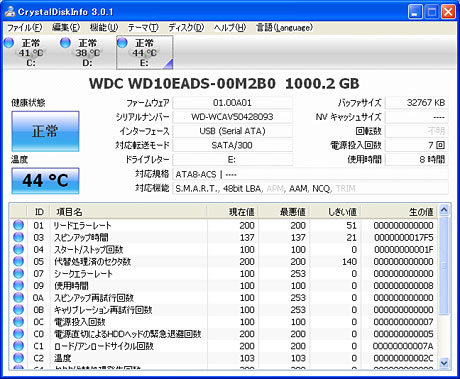Click the drive title WDC WD10EADS-00M2B0 1000.2 GB
This screenshot has width=460, height=379.
pos(224,83)
